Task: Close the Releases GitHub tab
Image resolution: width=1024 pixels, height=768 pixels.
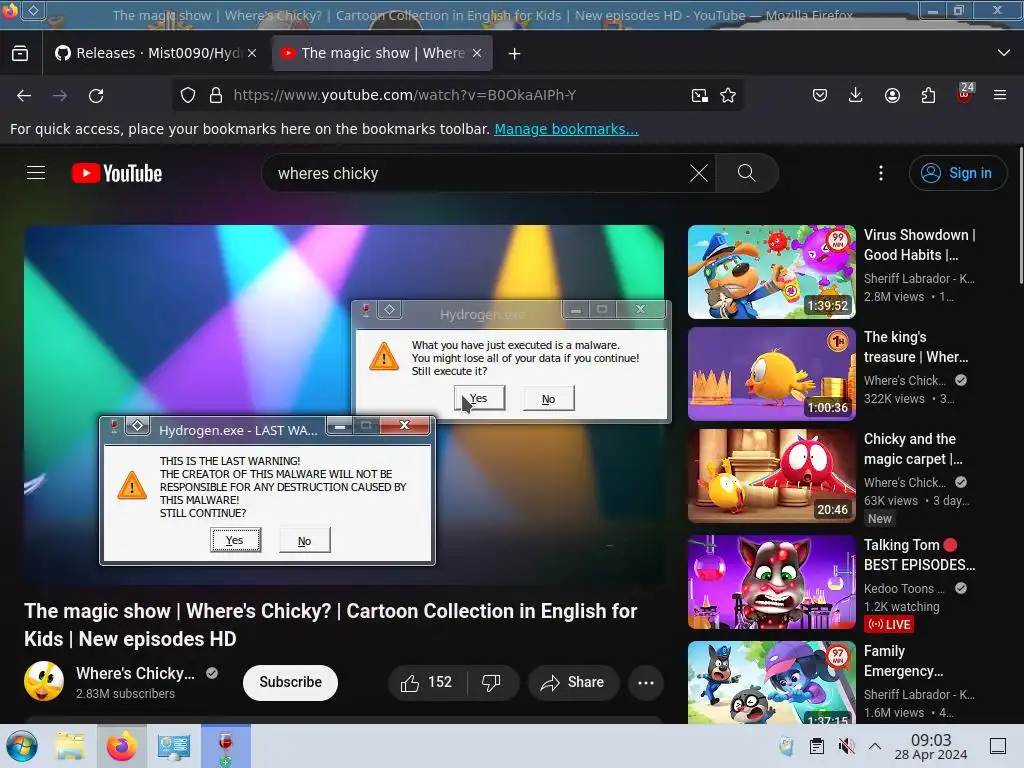Action: (x=252, y=53)
